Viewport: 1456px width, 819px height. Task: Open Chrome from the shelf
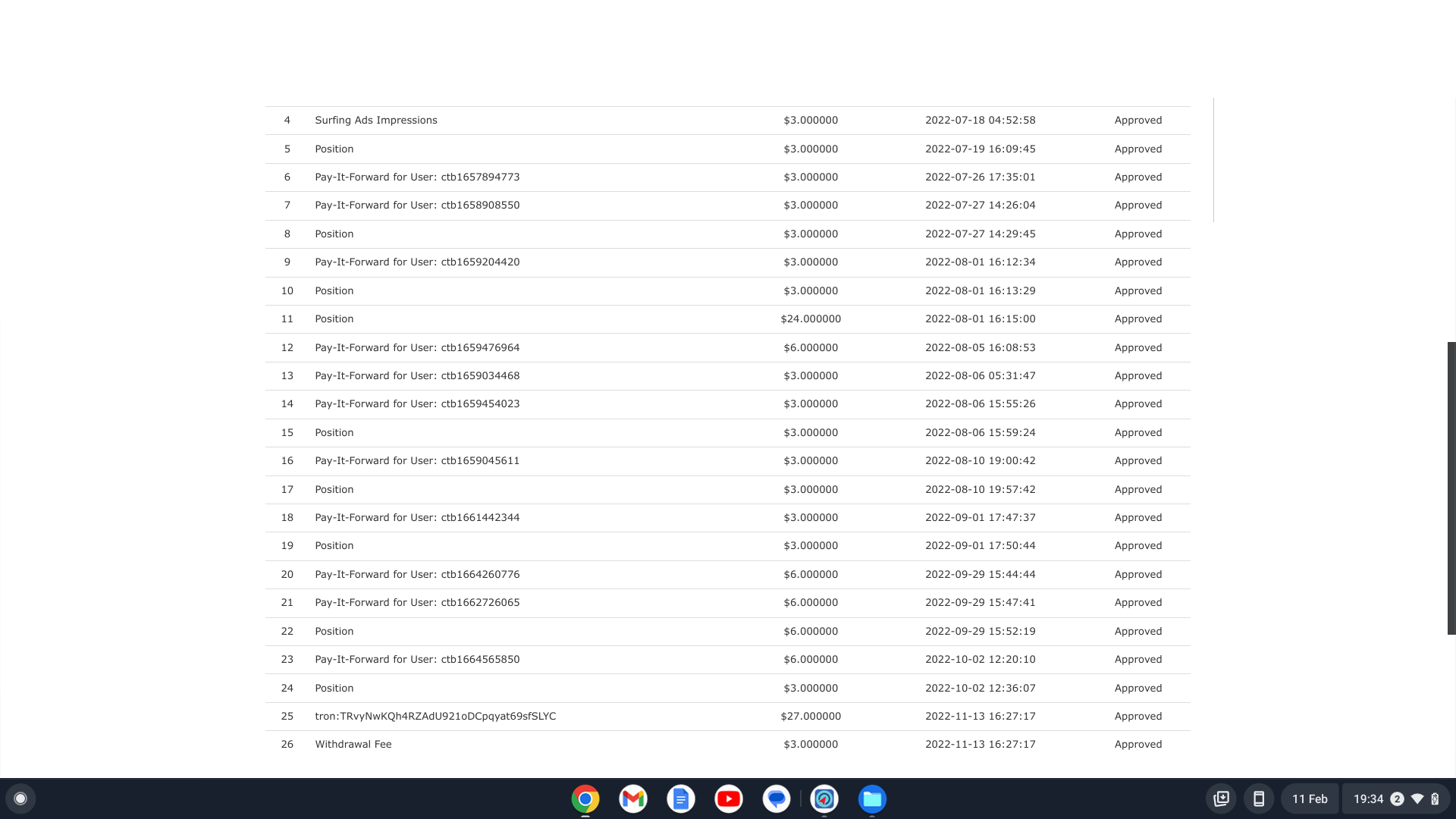click(585, 799)
